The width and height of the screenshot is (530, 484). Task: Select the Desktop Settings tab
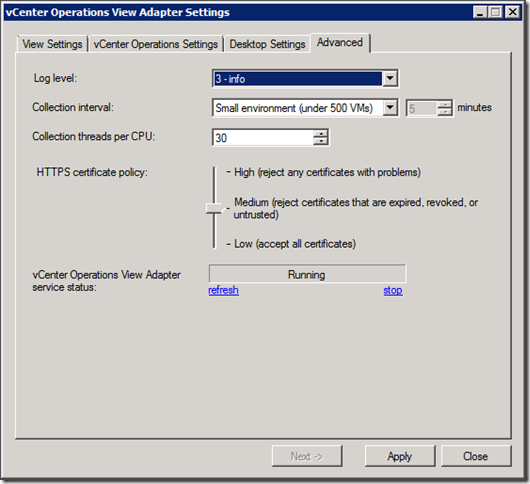[267, 44]
